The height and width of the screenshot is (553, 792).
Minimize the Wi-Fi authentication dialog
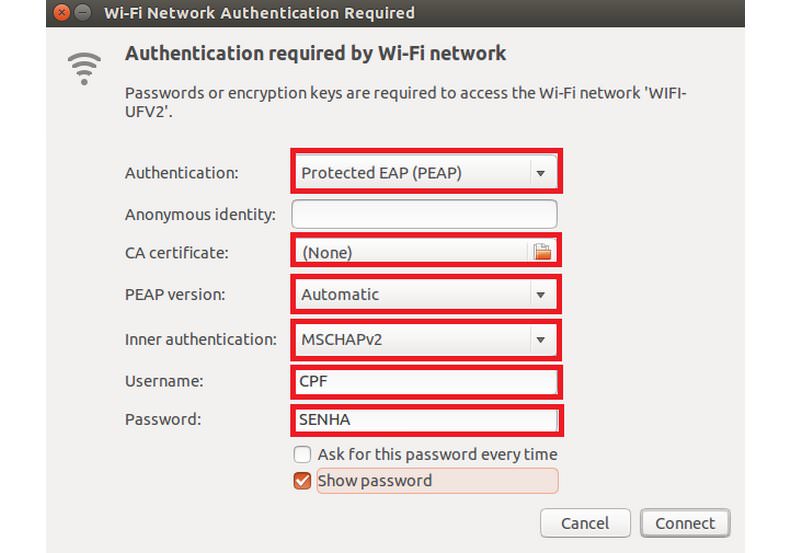click(x=83, y=12)
